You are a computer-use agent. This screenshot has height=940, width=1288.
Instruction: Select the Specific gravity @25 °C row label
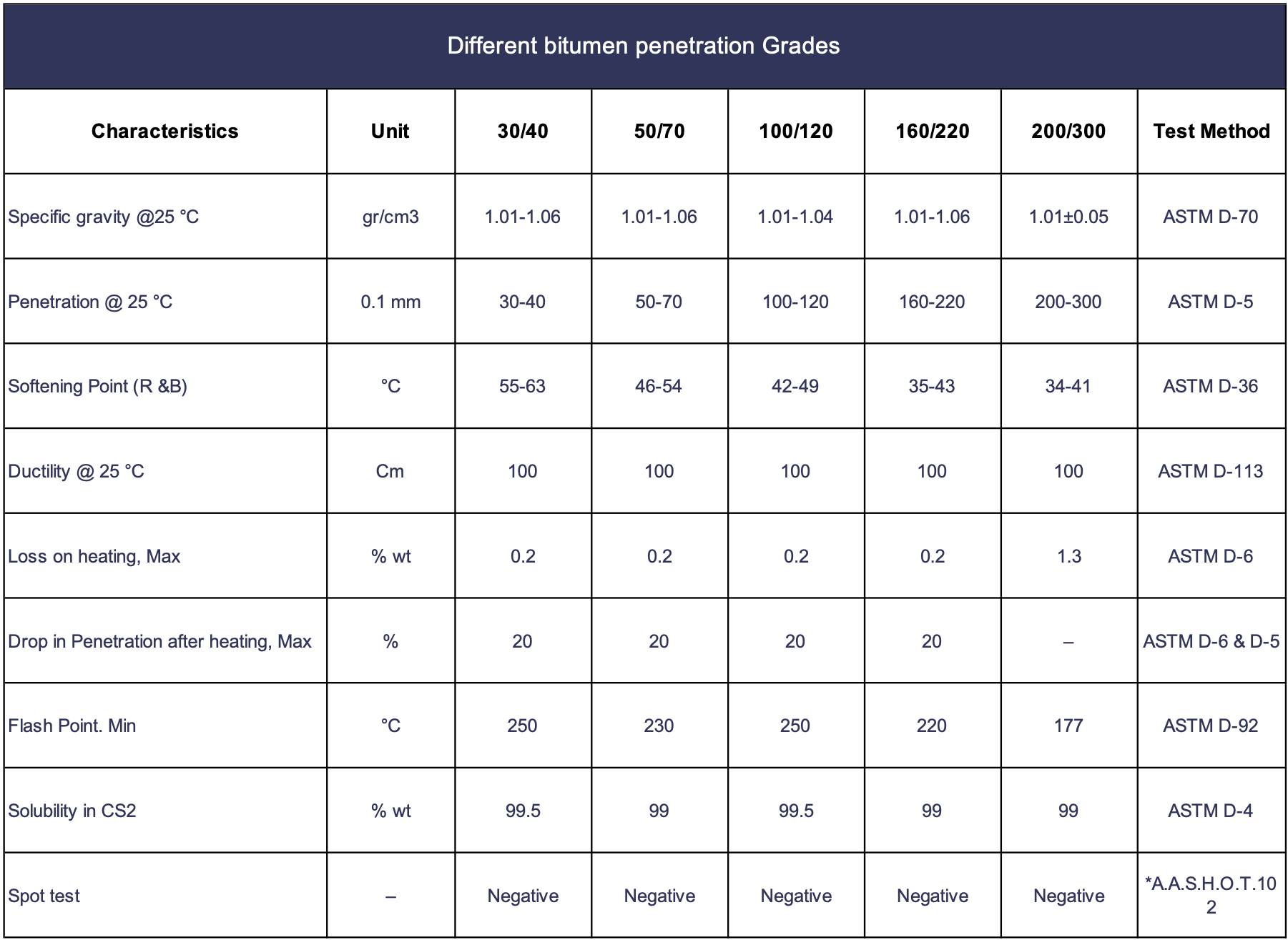click(104, 217)
